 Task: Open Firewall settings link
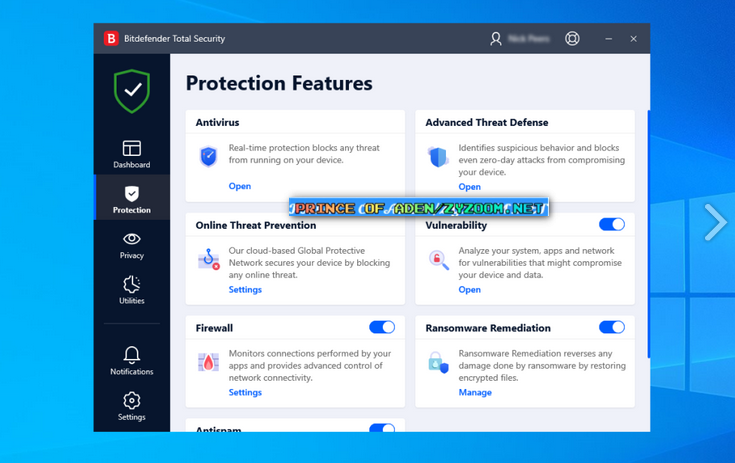245,392
